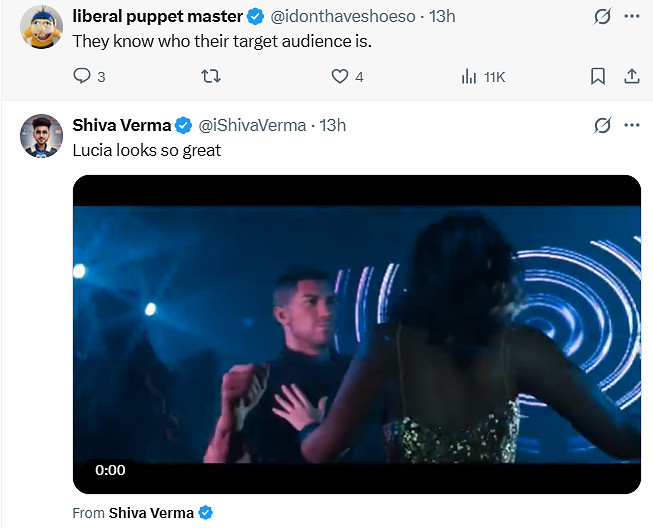The height and width of the screenshot is (528, 653).
Task: Open Grok icon on liberal puppet master's post
Action: click(x=602, y=17)
